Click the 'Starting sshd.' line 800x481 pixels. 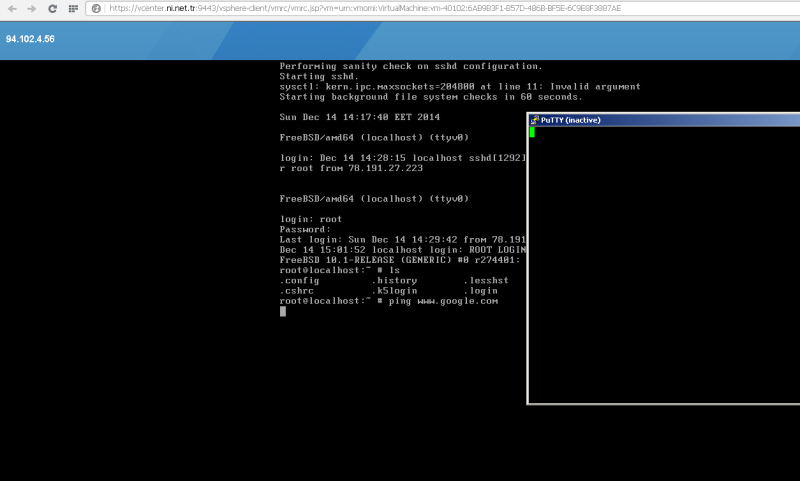[319, 77]
